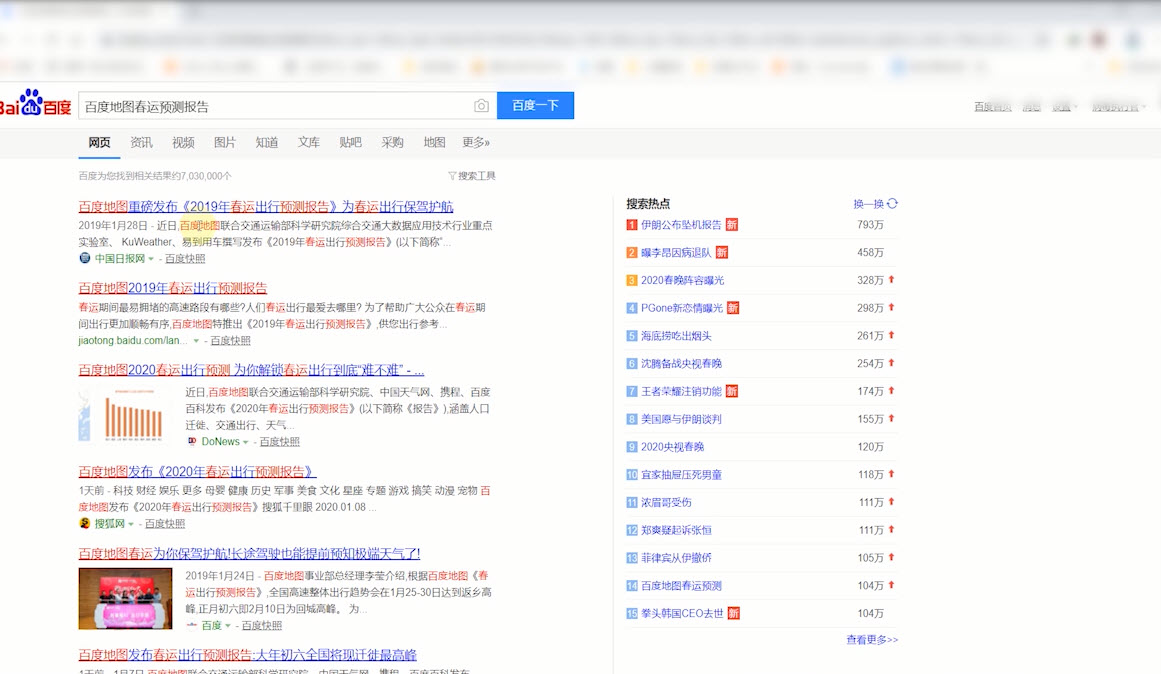Open hot topic 拳头韩国CEO去世
1161x674 pixels.
coord(682,613)
